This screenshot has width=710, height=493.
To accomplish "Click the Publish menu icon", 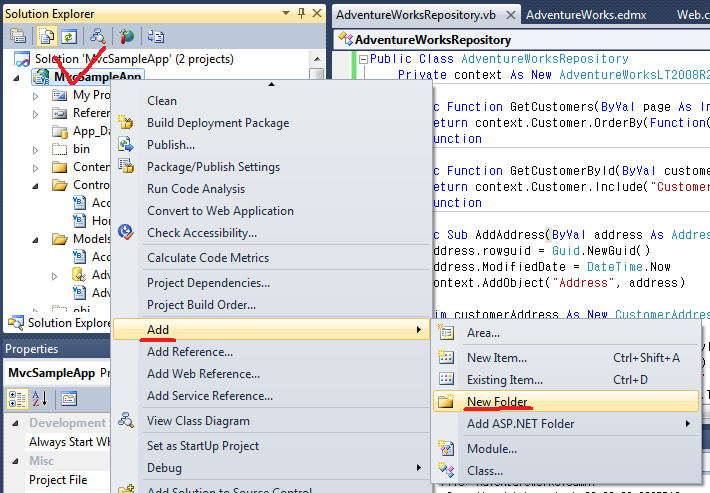I will pyautogui.click(x=126, y=144).
